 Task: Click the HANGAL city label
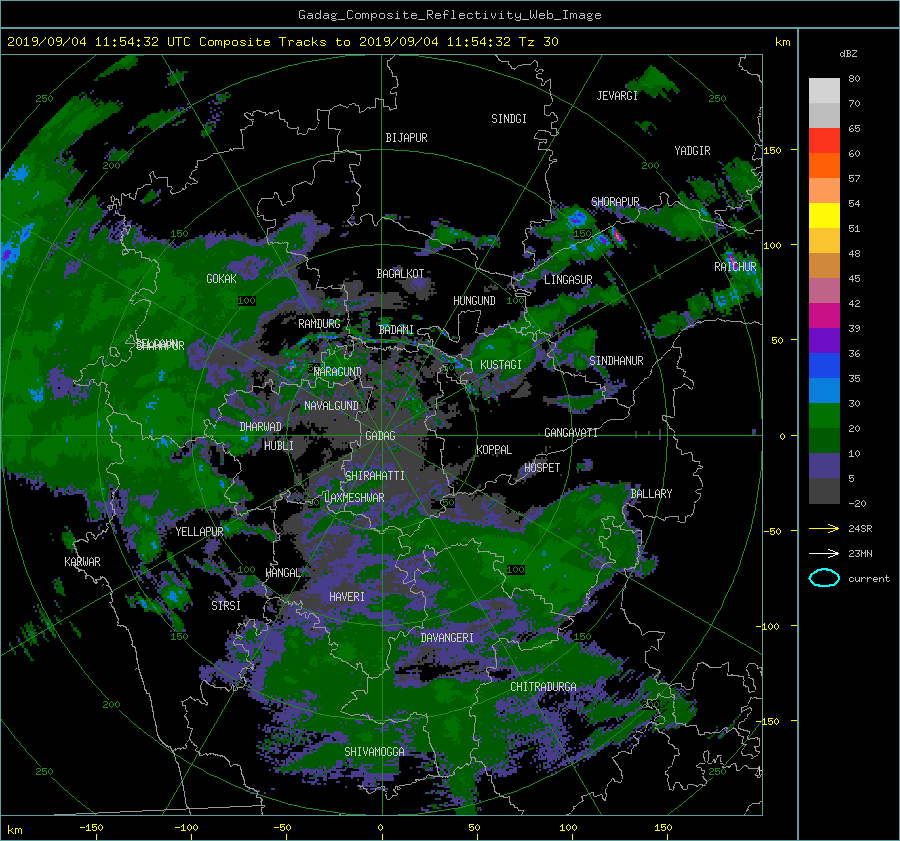(x=283, y=573)
